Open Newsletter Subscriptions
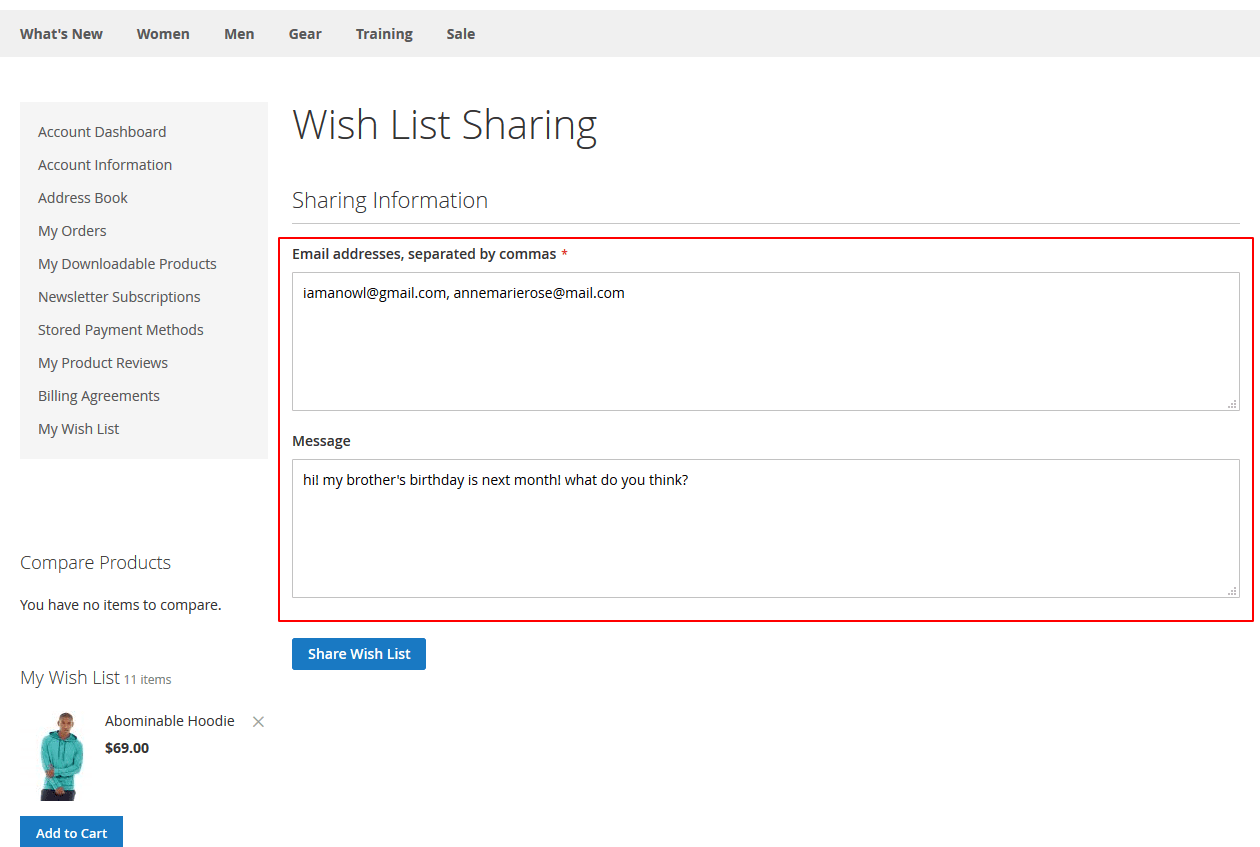The image size is (1260, 847). 119,296
